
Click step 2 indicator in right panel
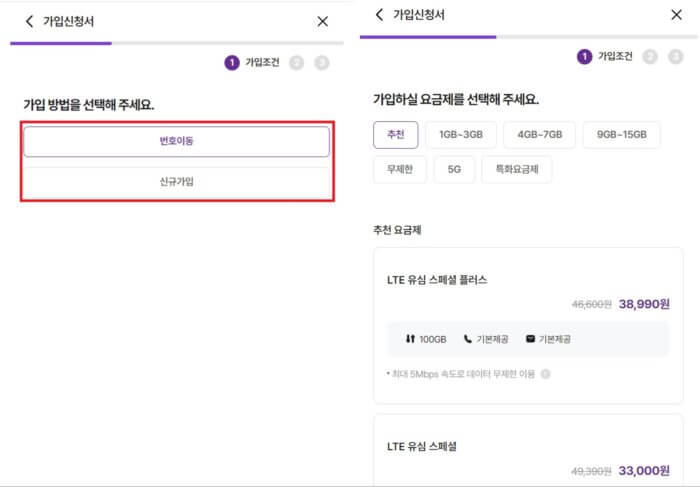click(650, 56)
